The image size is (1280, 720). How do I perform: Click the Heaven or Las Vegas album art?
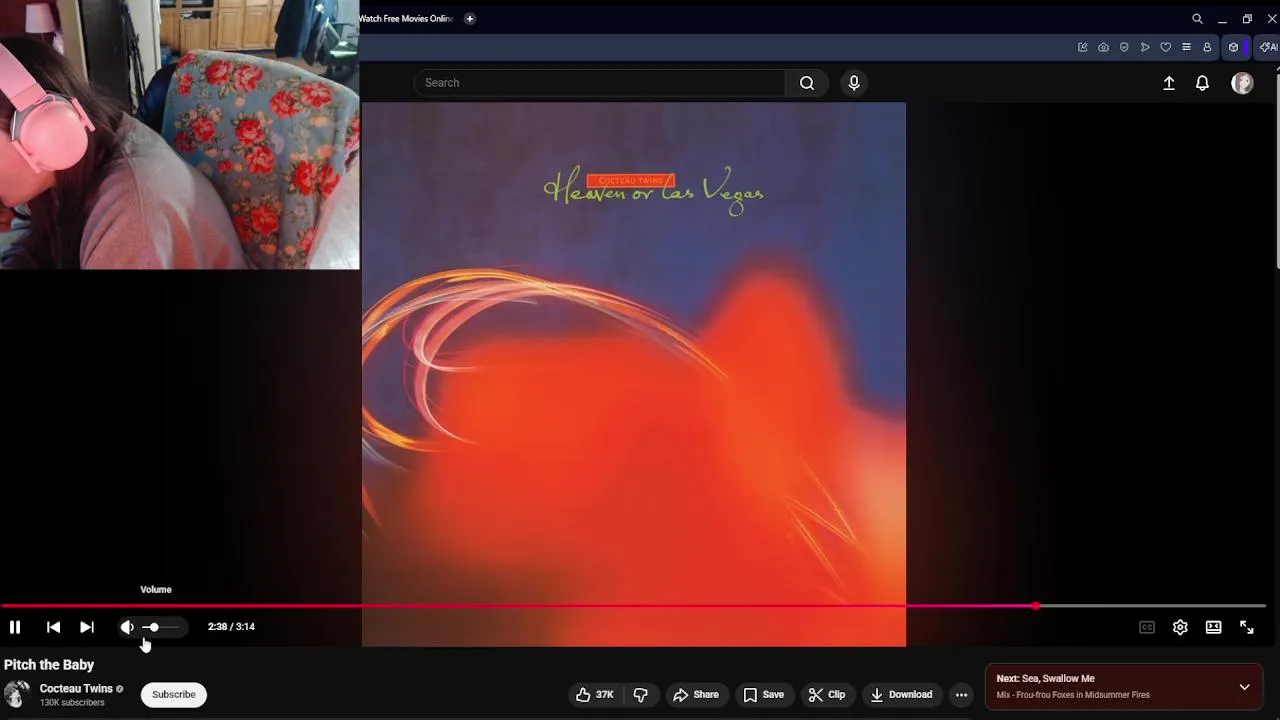coord(634,374)
